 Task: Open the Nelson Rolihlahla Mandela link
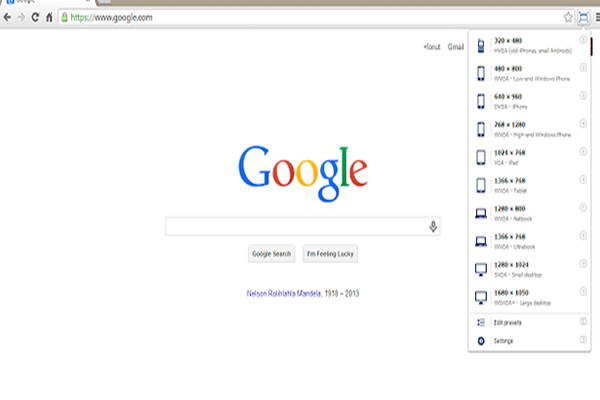coord(284,294)
